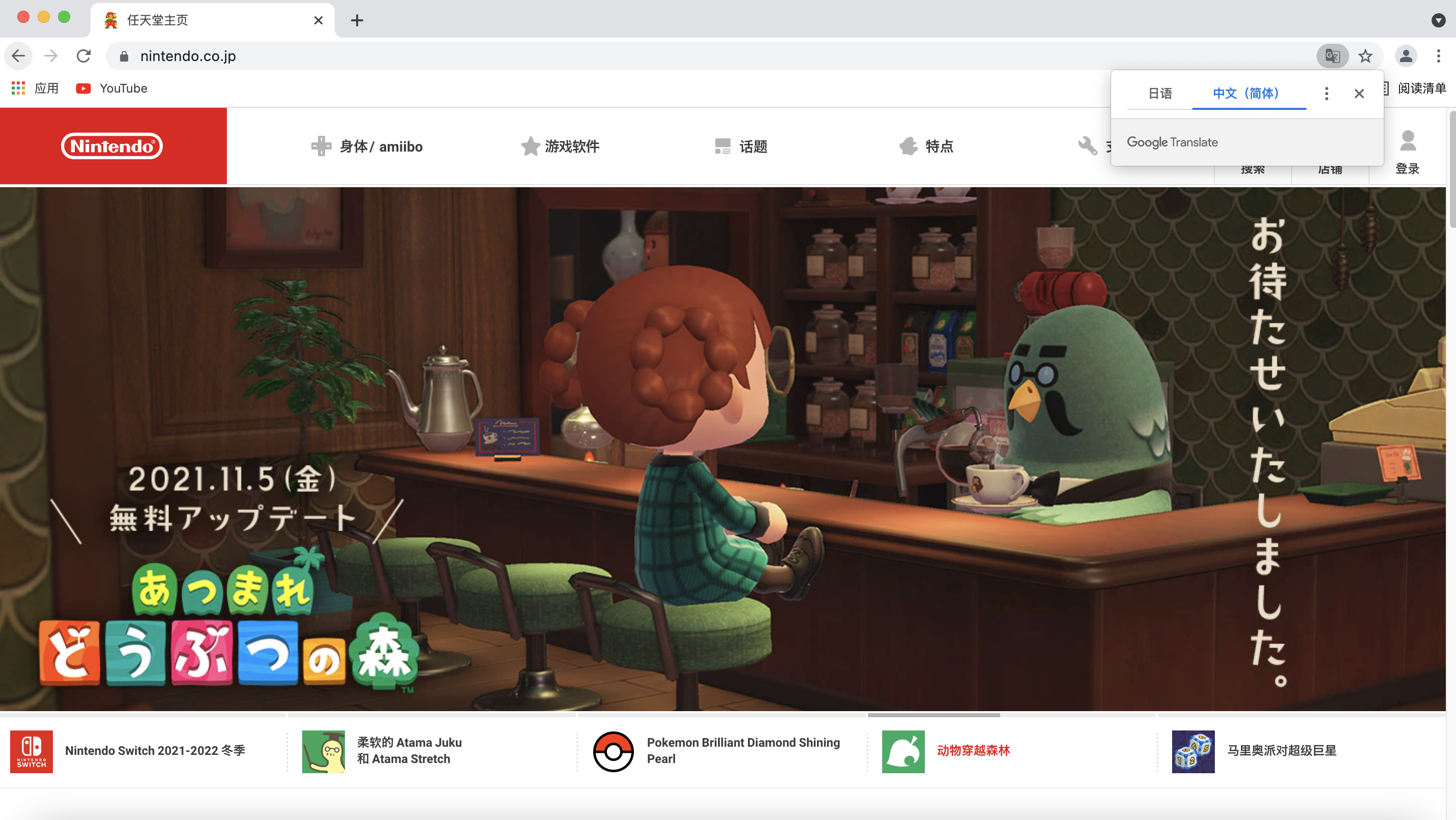Expand the tab search dropdown arrow
1456x820 pixels.
click(x=1438, y=20)
